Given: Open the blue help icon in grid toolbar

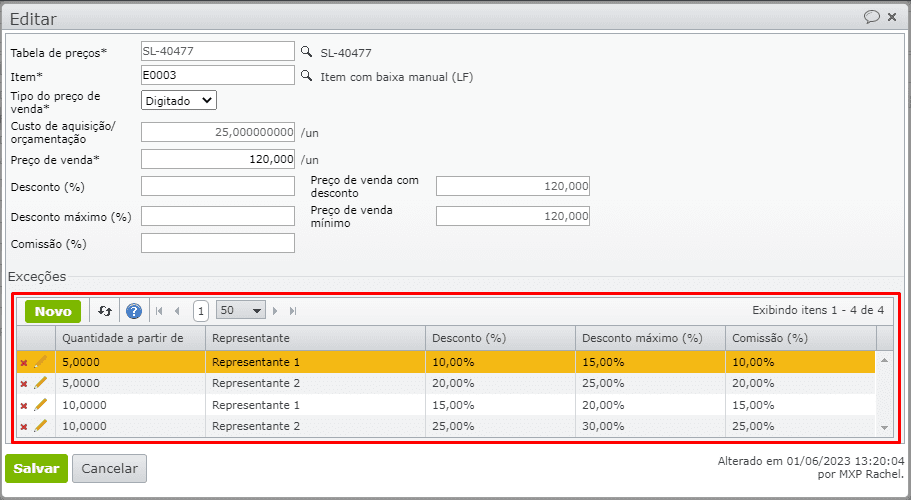Looking at the screenshot, I should pyautogui.click(x=134, y=311).
